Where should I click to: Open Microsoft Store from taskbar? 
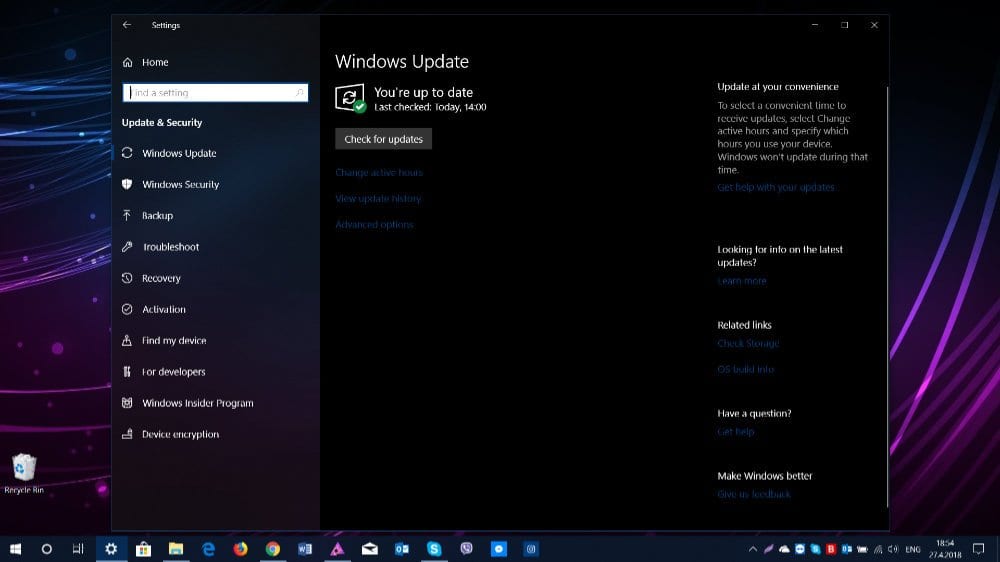[x=143, y=549]
